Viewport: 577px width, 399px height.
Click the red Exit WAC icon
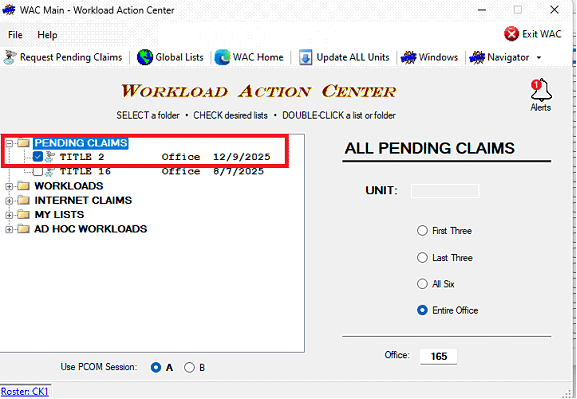pos(511,34)
